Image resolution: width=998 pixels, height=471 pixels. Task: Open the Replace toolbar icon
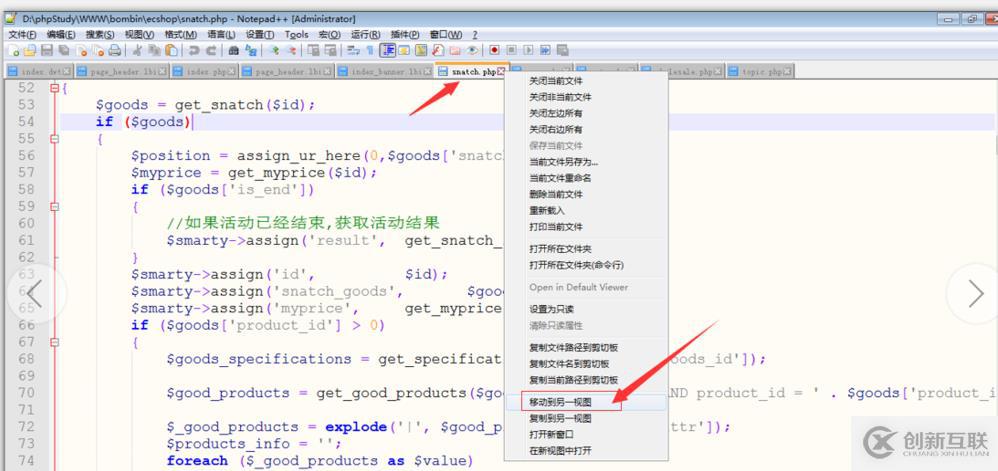(251, 51)
